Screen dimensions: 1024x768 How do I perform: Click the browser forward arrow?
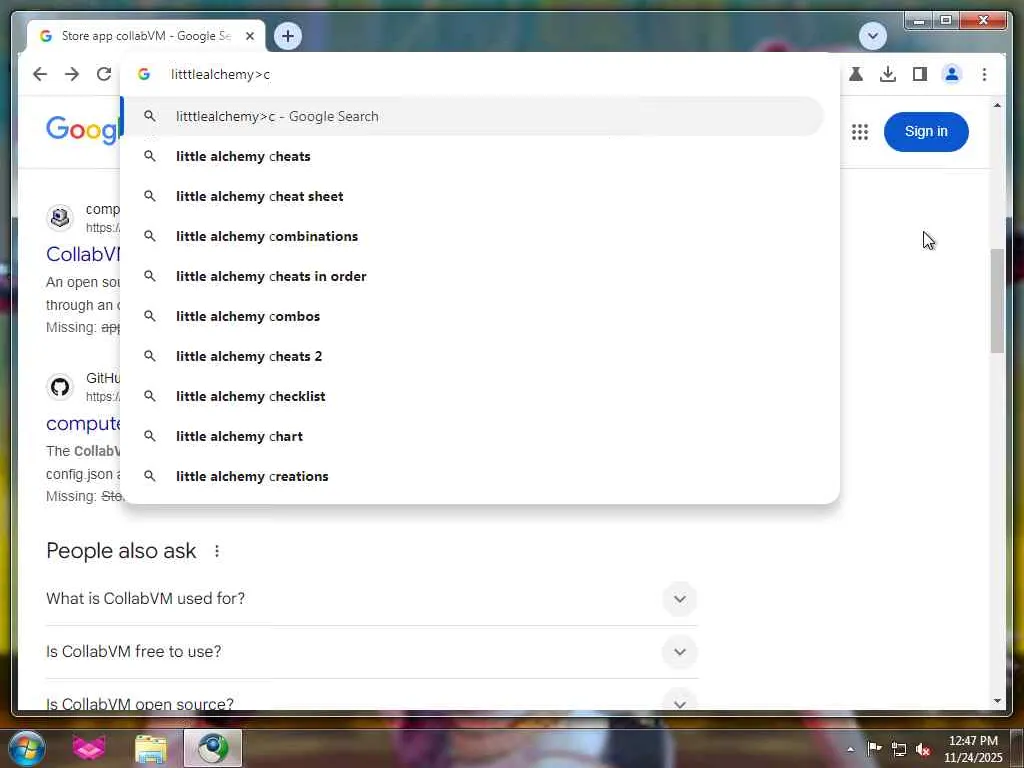(x=72, y=74)
